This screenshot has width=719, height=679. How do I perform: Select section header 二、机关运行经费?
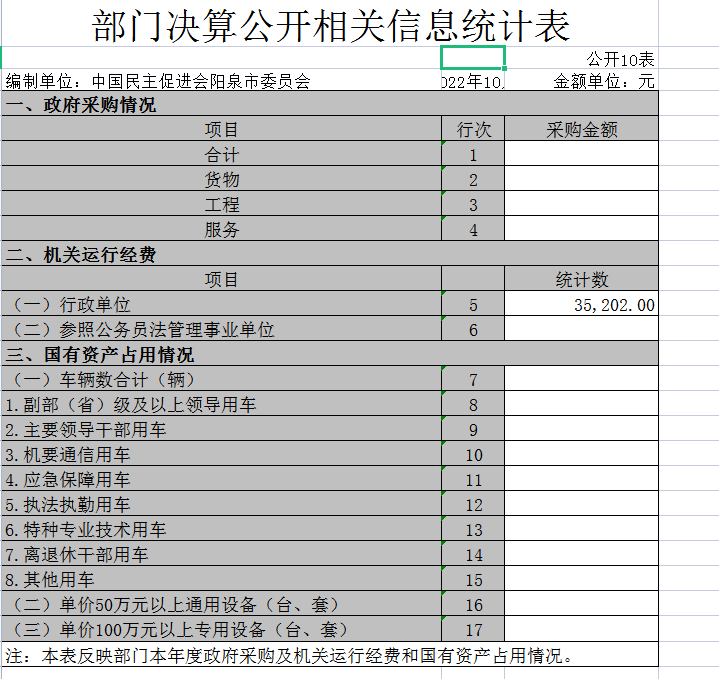point(330,254)
